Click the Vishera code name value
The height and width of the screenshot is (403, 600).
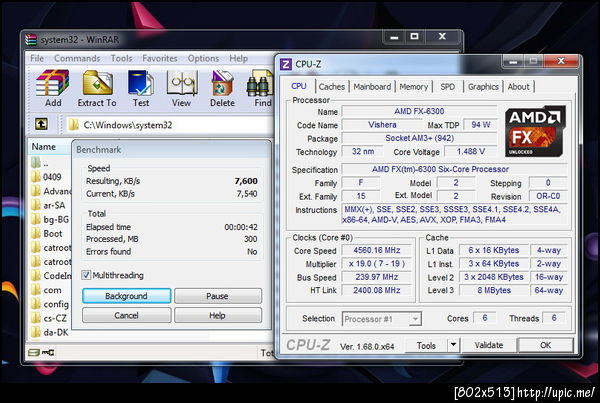click(x=382, y=125)
